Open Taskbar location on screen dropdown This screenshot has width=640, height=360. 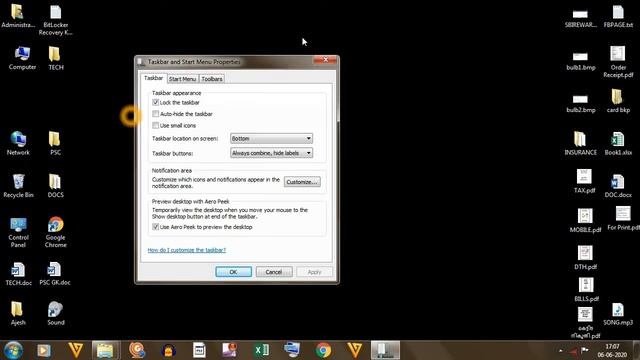(x=271, y=138)
